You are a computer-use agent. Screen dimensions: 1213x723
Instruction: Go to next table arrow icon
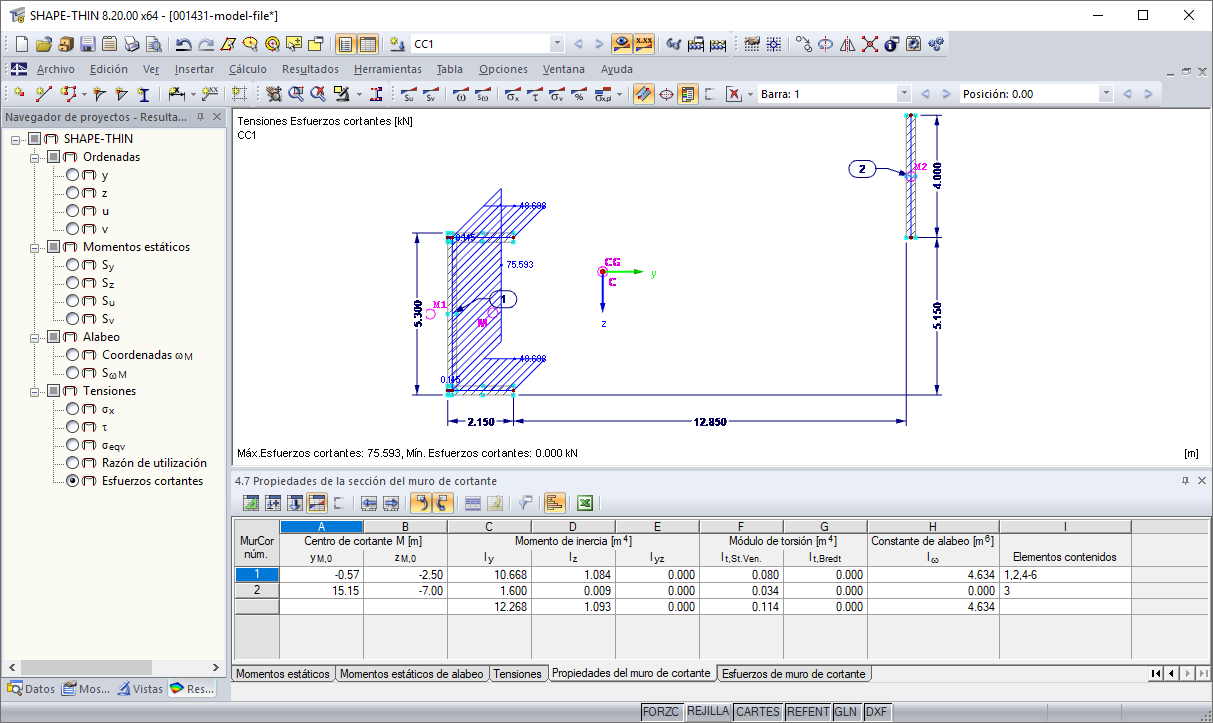[x=391, y=503]
